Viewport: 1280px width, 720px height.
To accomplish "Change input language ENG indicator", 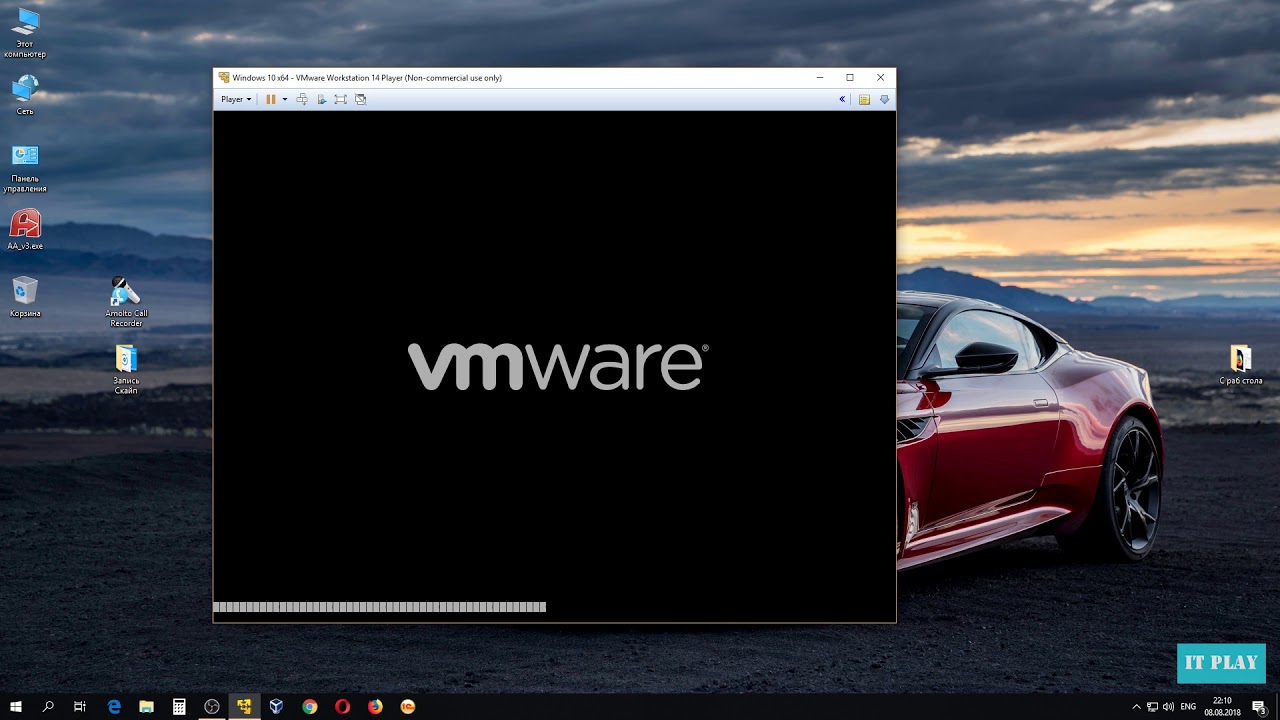I will [1188, 706].
